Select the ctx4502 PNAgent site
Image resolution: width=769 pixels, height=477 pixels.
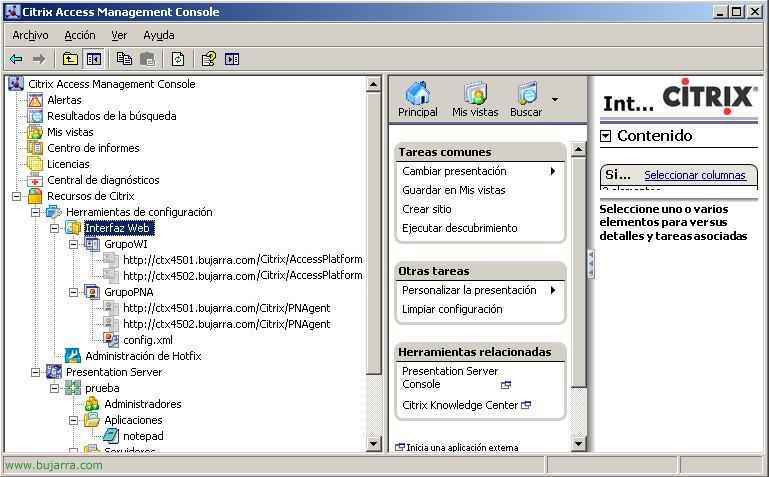click(x=227, y=324)
